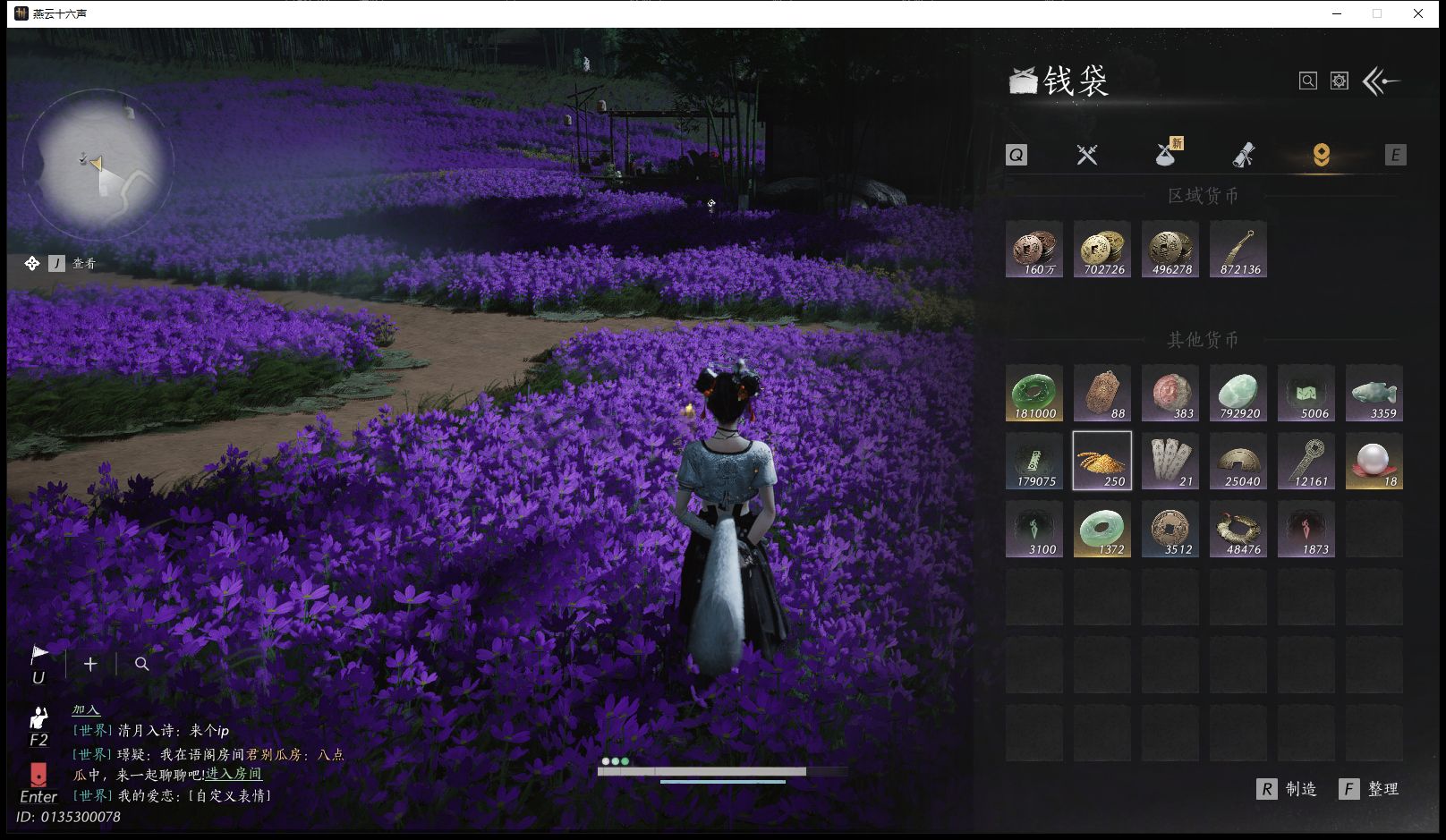Click the J 查看 view button
Screen dimensions: 1446x840
pos(72,263)
